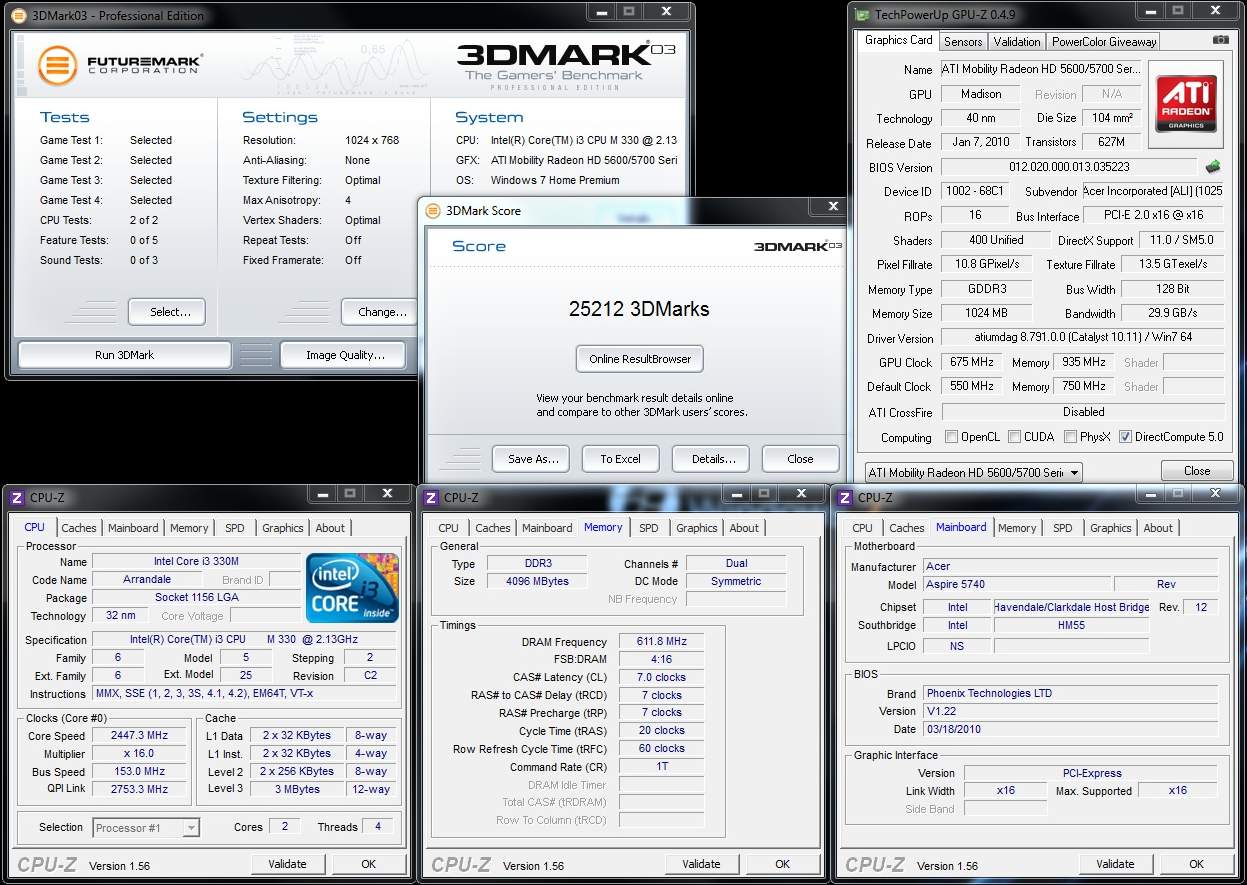Click CPU-Z icon in the Memory window title

430,497
